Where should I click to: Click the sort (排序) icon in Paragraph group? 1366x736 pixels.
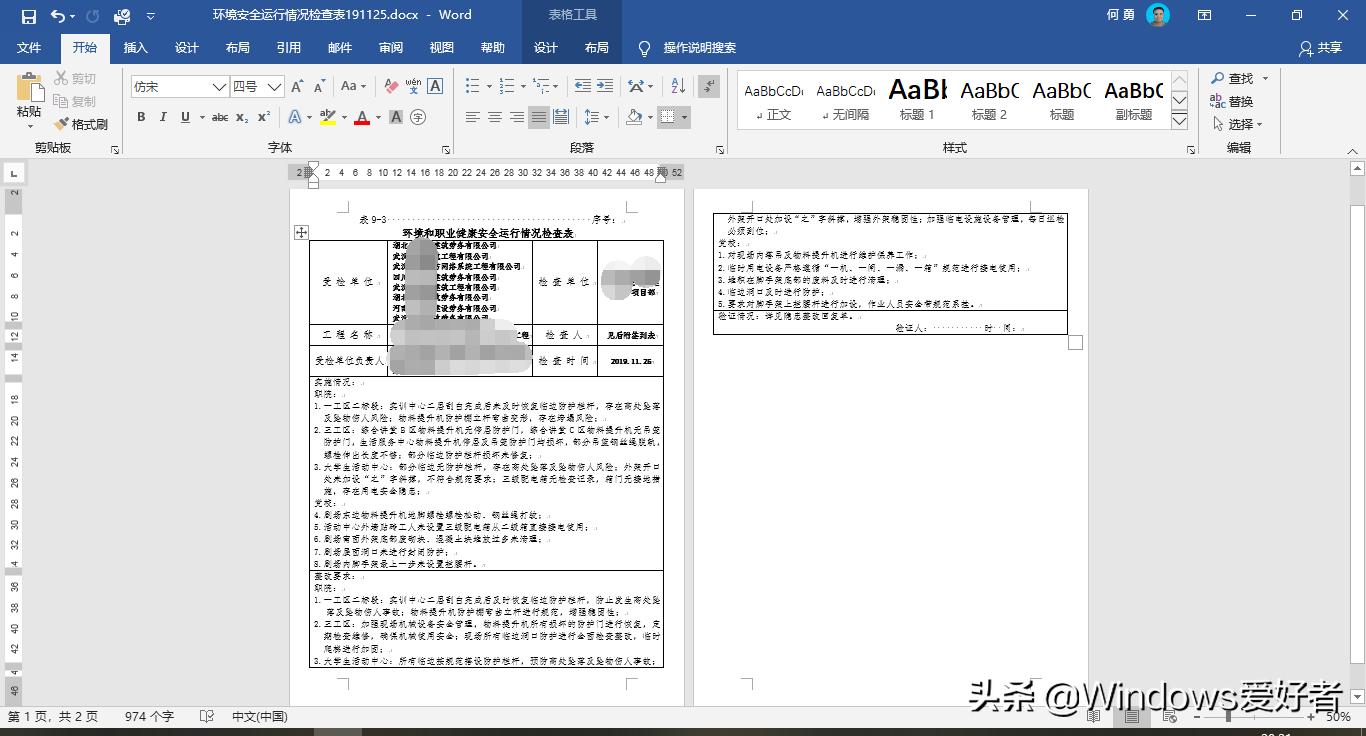click(x=677, y=87)
